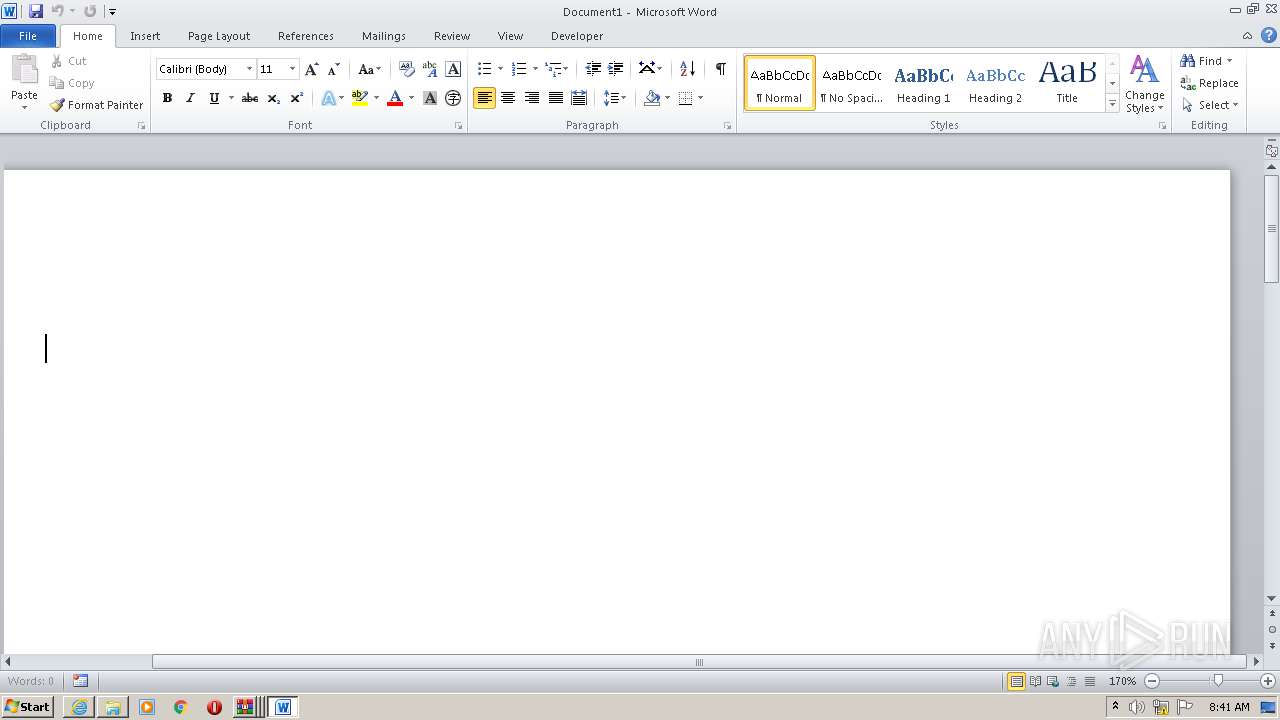The width and height of the screenshot is (1280, 720).
Task: Click the Sort A-Z icon
Action: coord(687,69)
